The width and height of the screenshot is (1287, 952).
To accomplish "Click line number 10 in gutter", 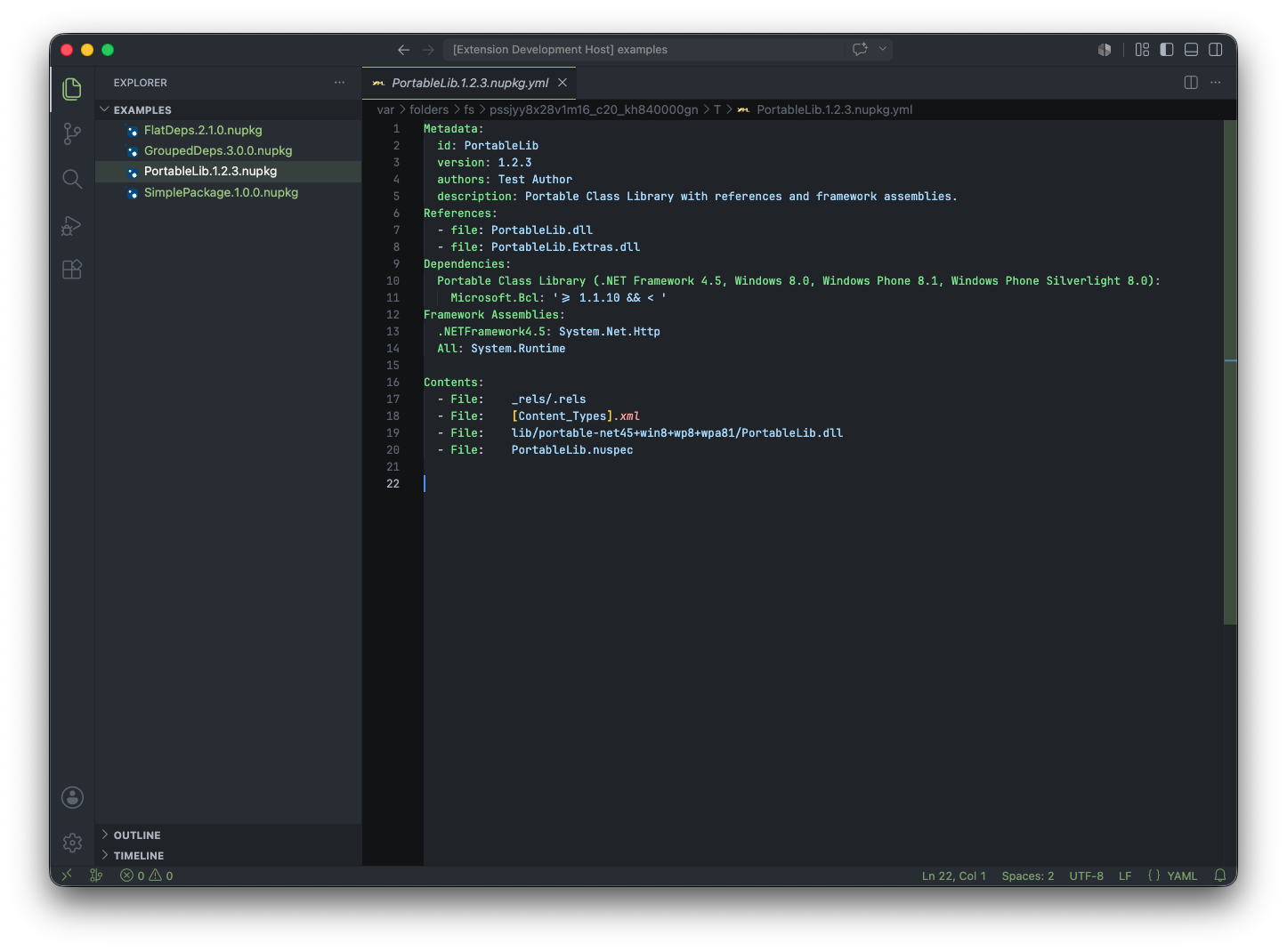I will click(393, 281).
